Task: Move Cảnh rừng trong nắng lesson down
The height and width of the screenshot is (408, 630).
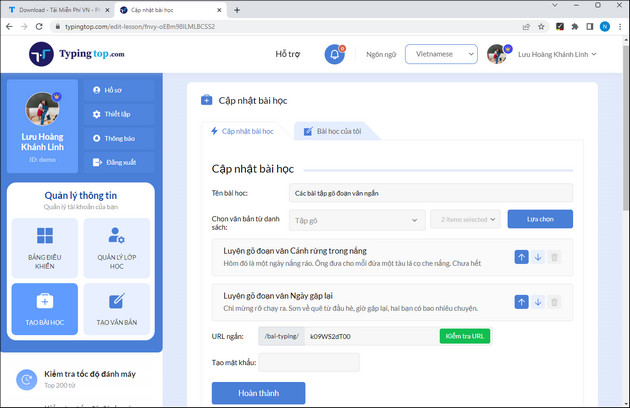Action: pos(538,257)
